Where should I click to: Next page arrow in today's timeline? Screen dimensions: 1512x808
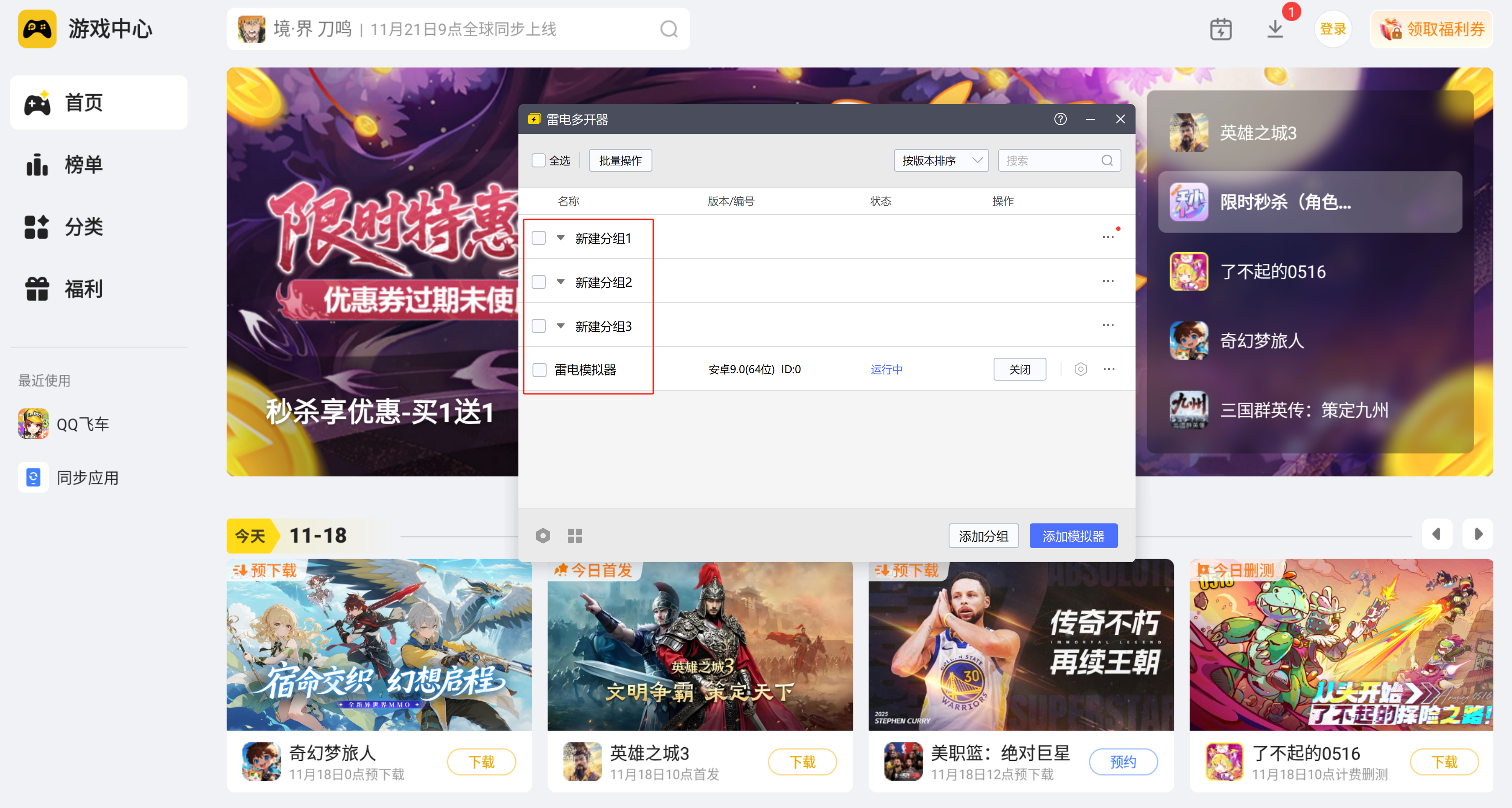click(x=1477, y=534)
